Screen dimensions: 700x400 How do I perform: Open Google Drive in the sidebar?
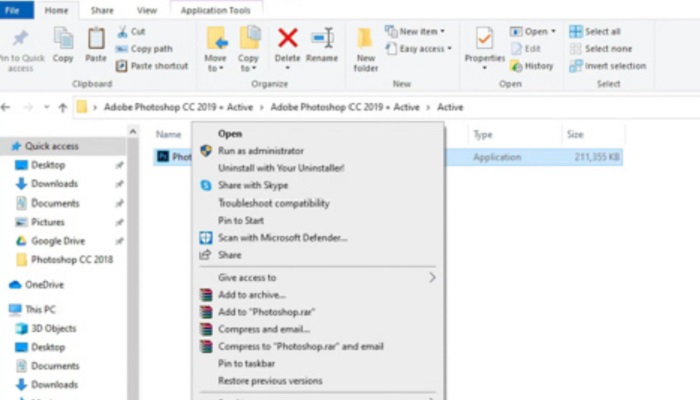pyautogui.click(x=58, y=241)
